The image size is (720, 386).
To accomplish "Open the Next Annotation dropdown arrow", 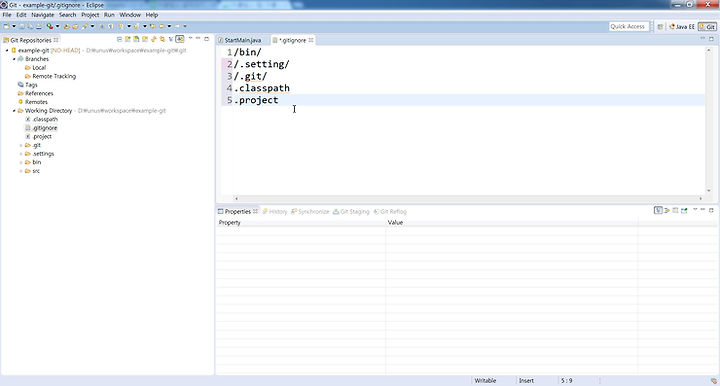I will point(129,26).
